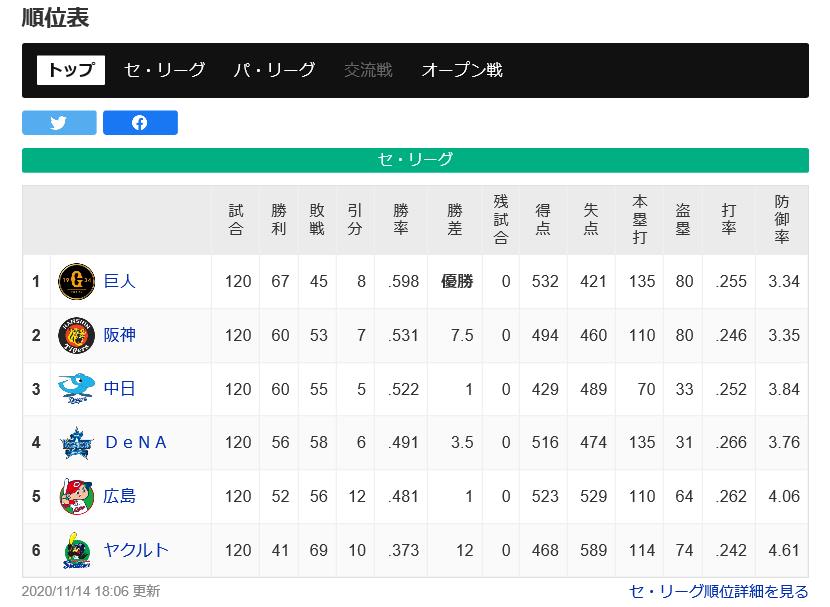Viewport: 830px width, 607px height.
Task: Switch to the セ・リーグ tab
Action: (165, 70)
